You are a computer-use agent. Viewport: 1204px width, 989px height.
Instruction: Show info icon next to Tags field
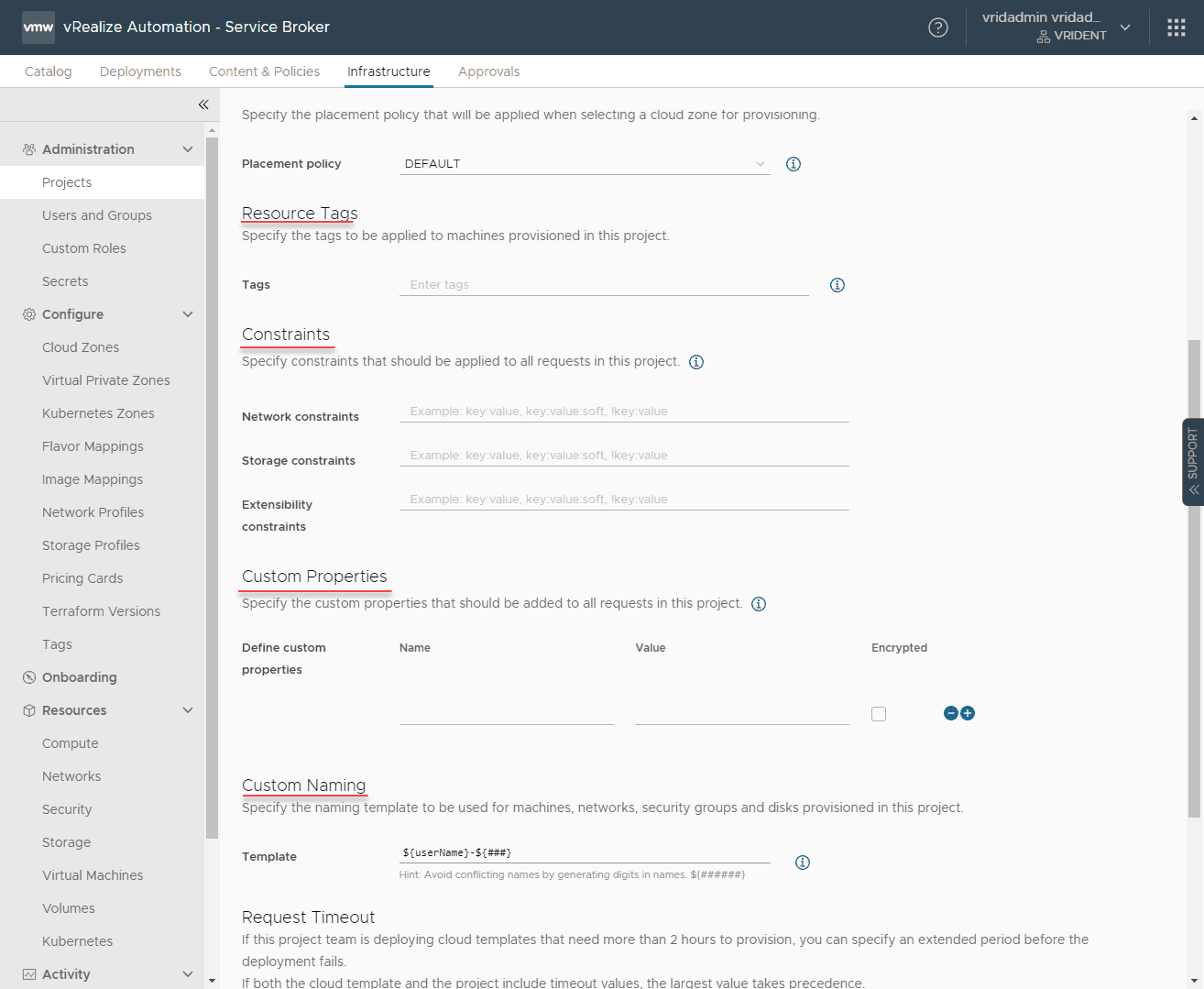(x=837, y=285)
